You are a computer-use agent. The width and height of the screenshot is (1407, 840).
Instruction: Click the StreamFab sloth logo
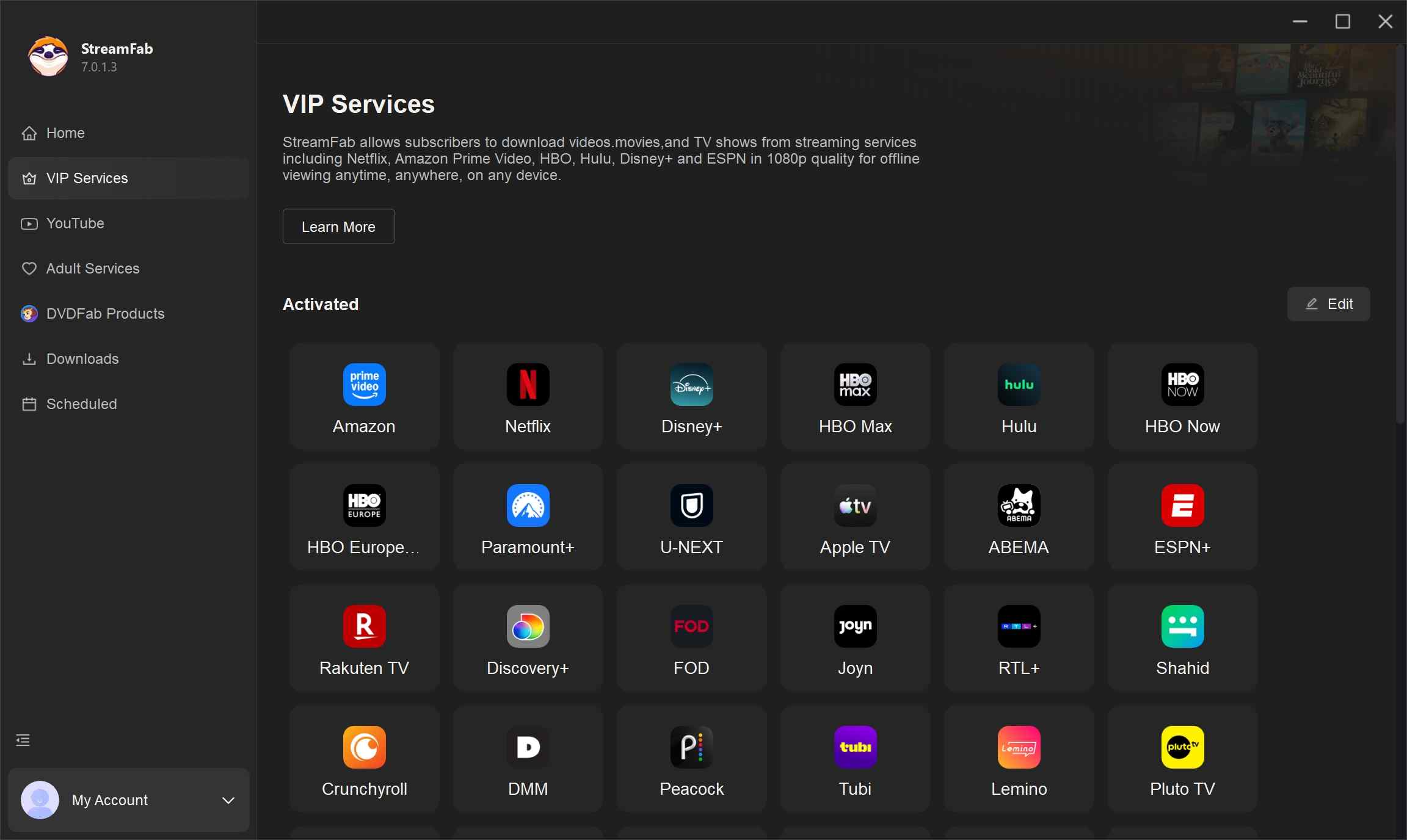48,56
